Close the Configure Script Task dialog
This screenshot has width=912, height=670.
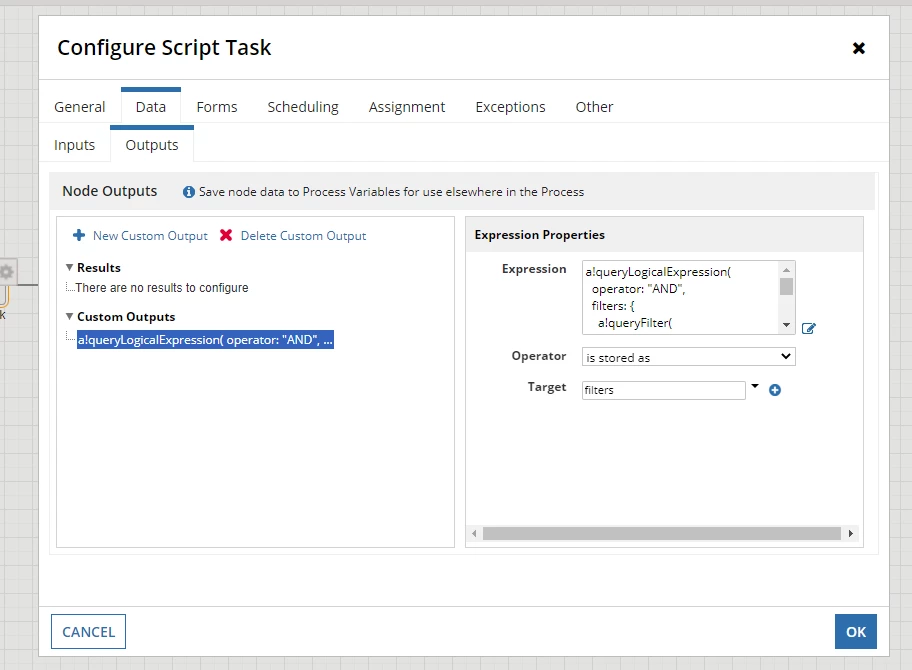(x=858, y=48)
